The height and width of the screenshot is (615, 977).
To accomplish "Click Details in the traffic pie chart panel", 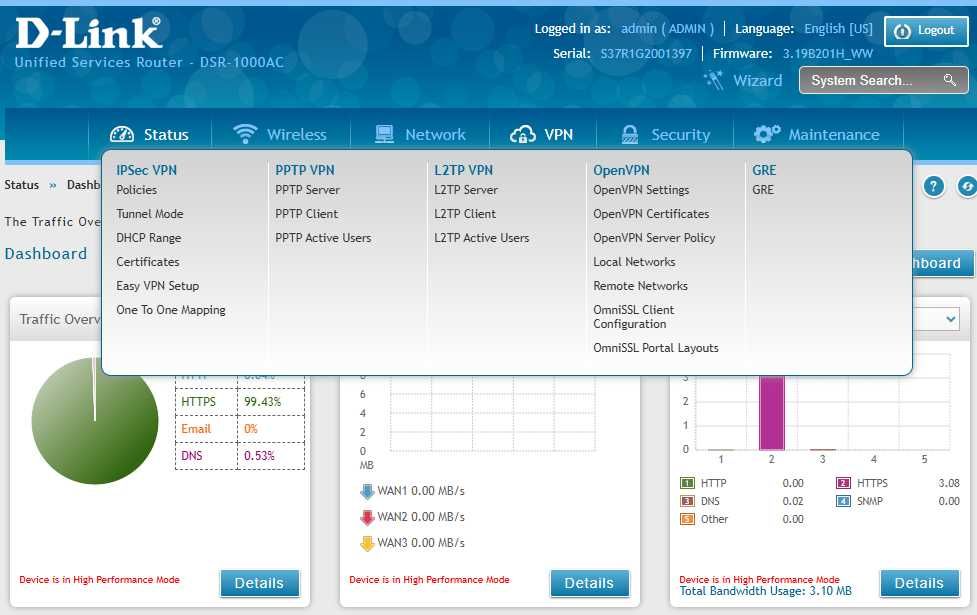I will pos(259,583).
